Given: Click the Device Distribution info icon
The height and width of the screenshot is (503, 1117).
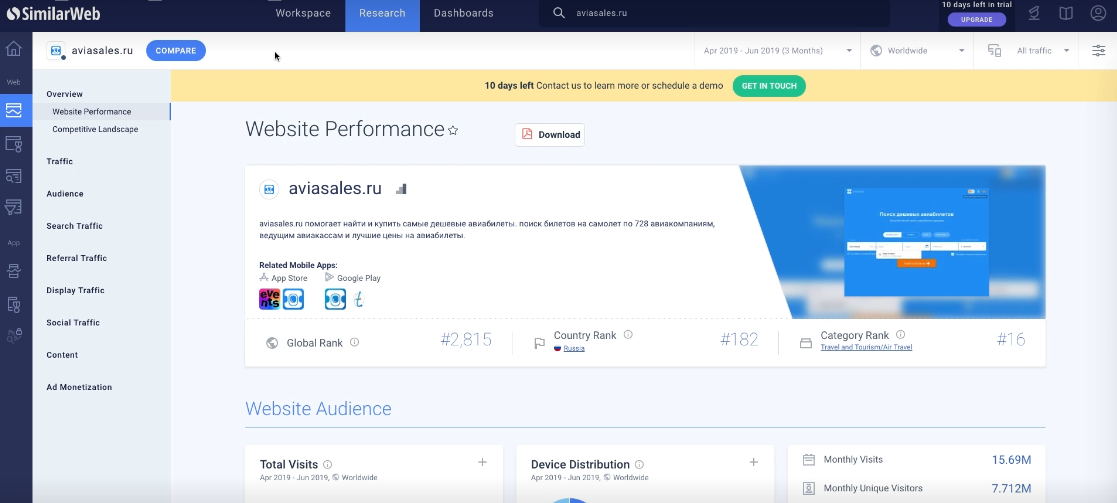Looking at the screenshot, I should [x=639, y=465].
